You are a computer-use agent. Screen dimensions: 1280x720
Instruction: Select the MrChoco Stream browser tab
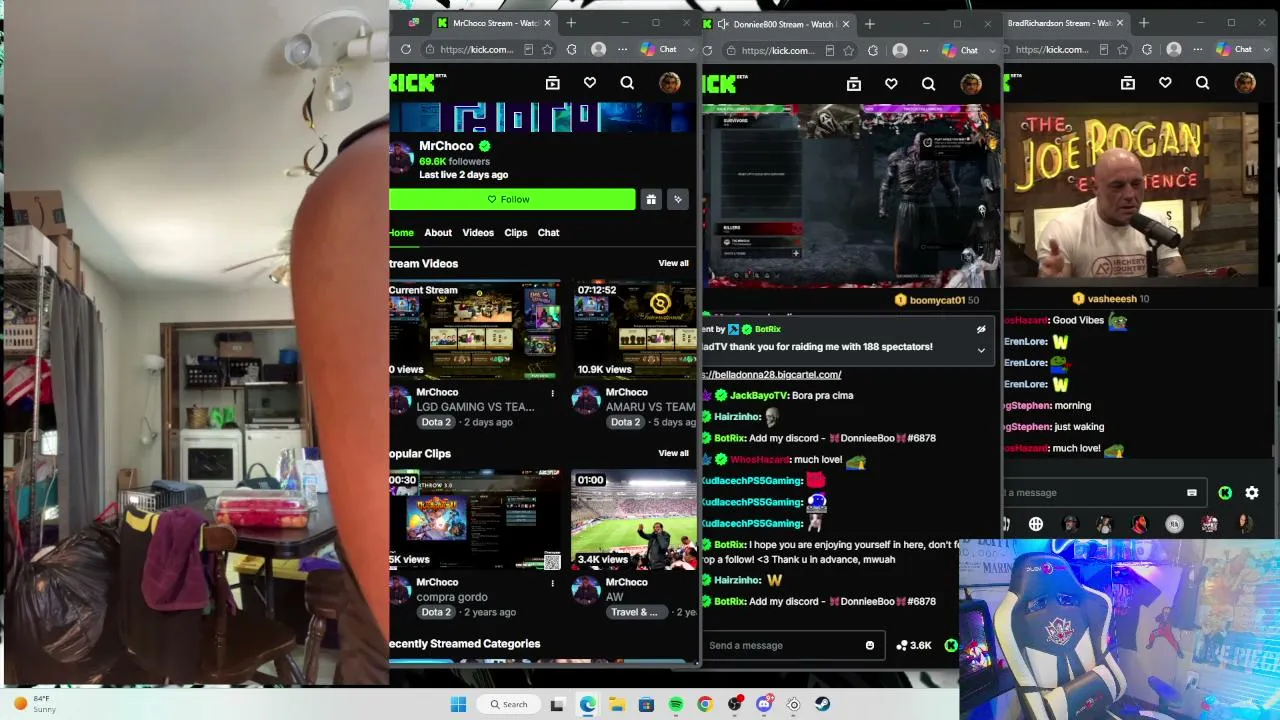(495, 23)
